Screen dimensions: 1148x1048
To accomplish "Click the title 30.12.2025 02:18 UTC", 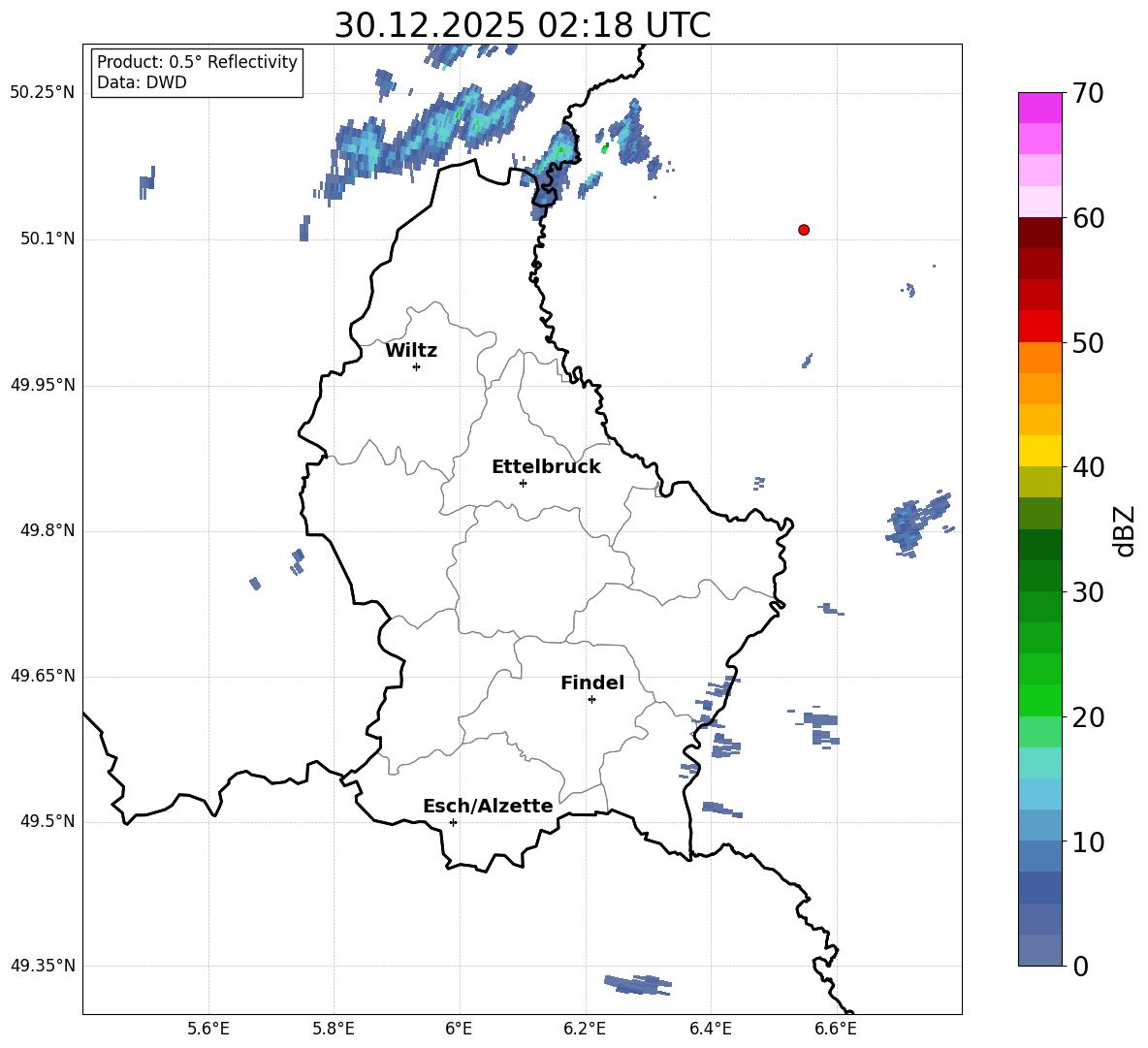I will 523,25.
